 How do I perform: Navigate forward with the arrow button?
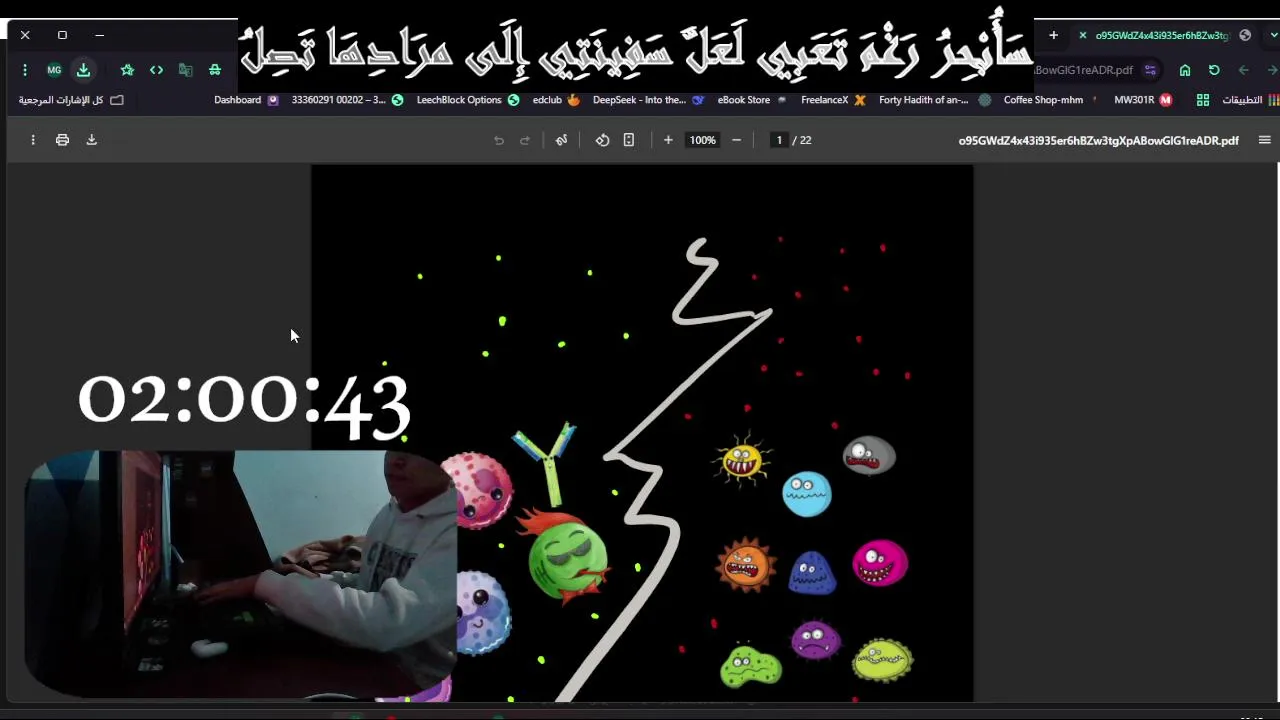[x=1271, y=70]
